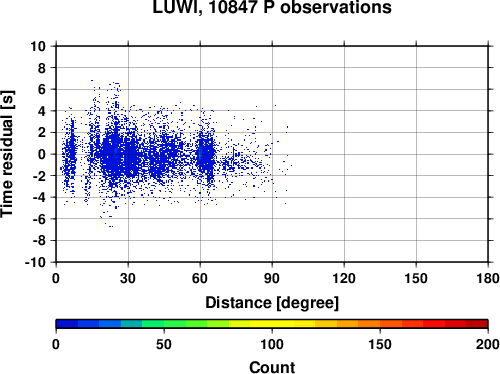Click the Time residual axis label
500x374 pixels.
click(7, 154)
